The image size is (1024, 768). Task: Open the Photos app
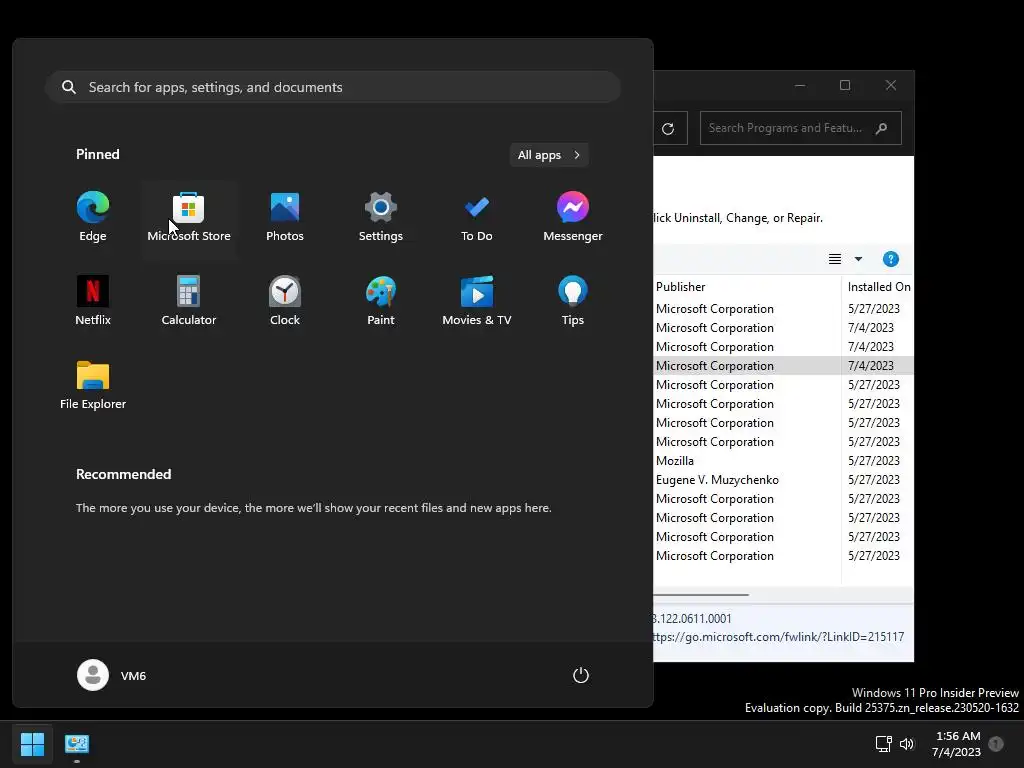[285, 217]
